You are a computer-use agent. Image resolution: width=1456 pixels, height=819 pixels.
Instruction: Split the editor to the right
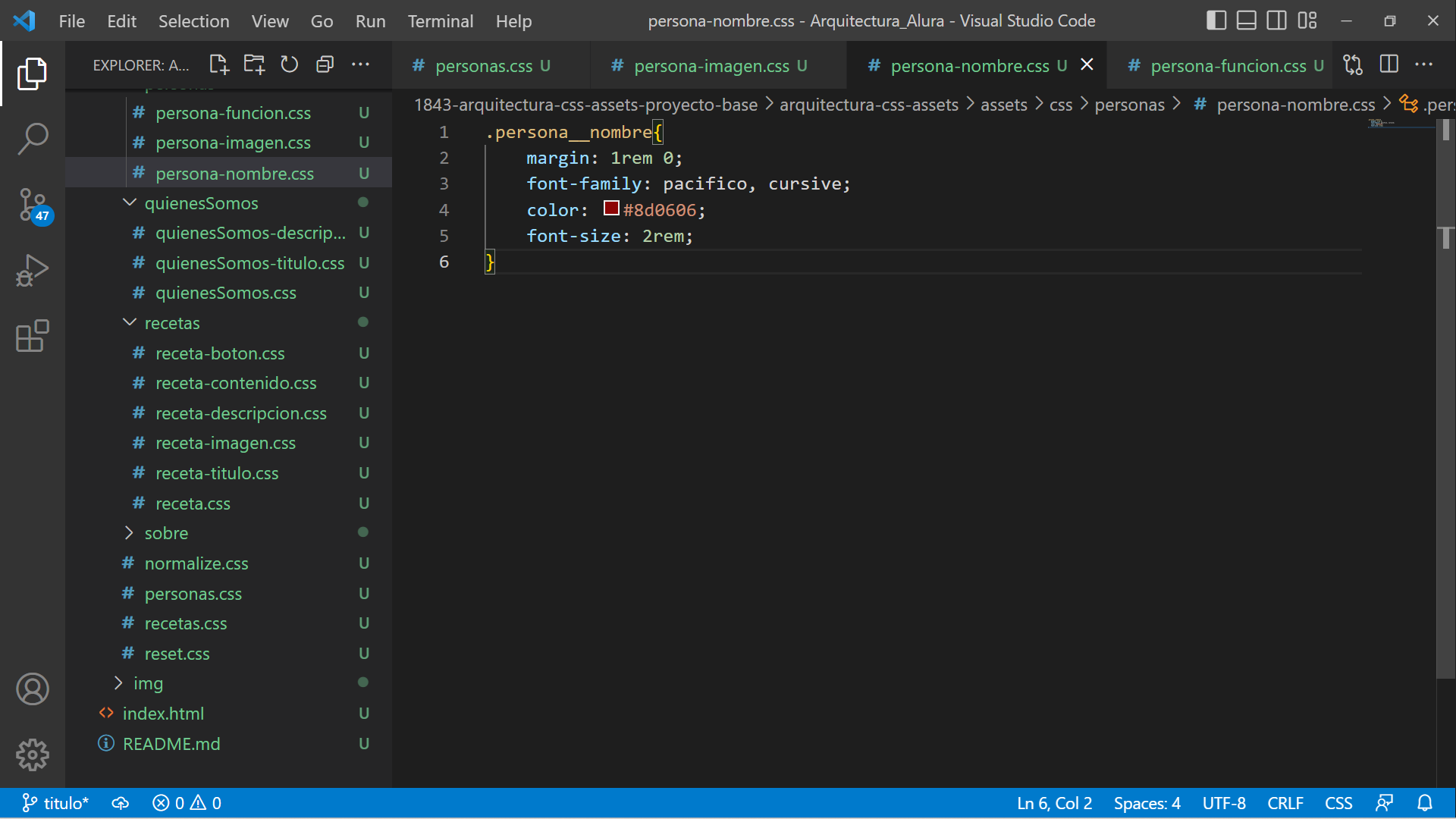click(x=1389, y=65)
